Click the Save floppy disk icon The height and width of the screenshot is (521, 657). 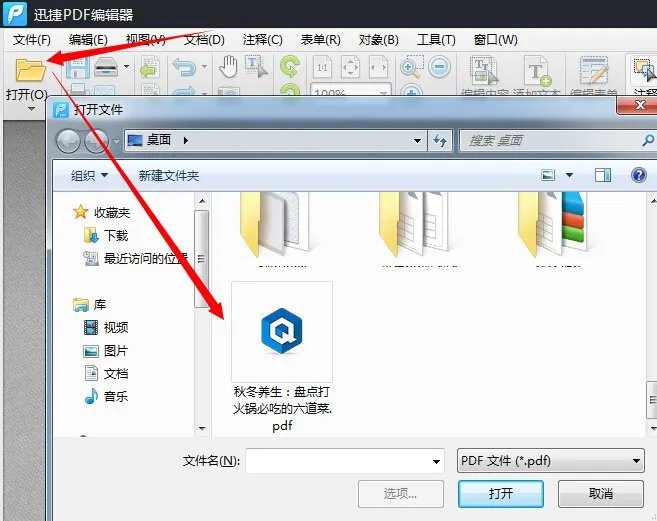click(x=78, y=67)
